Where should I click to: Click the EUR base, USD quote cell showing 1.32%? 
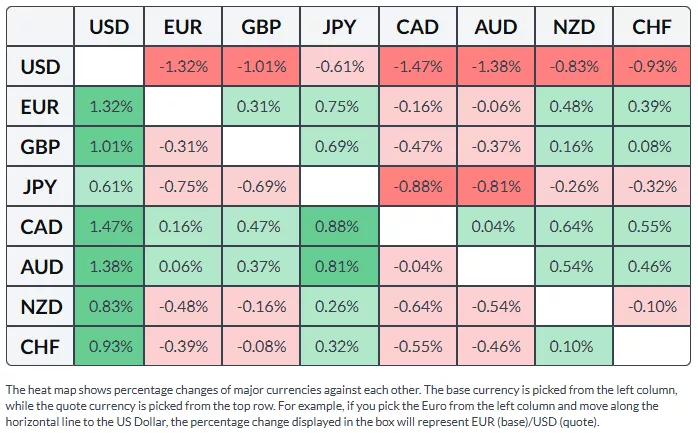(110, 107)
